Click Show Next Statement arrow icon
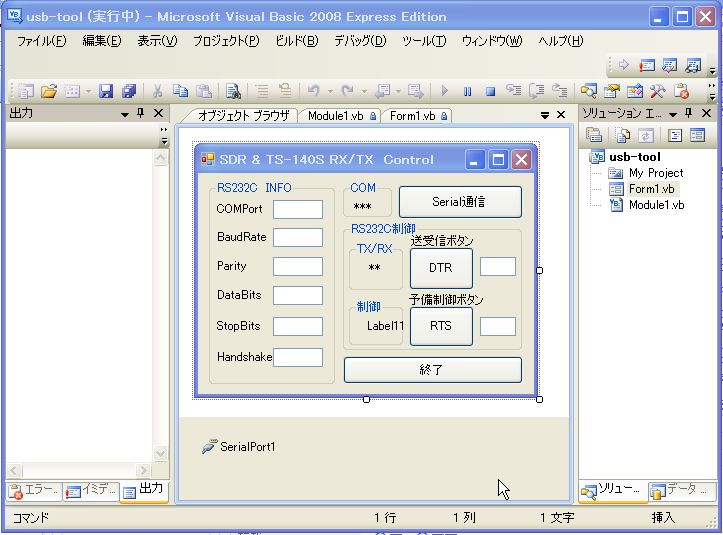Viewport: 723px width, 535px height. tap(624, 65)
